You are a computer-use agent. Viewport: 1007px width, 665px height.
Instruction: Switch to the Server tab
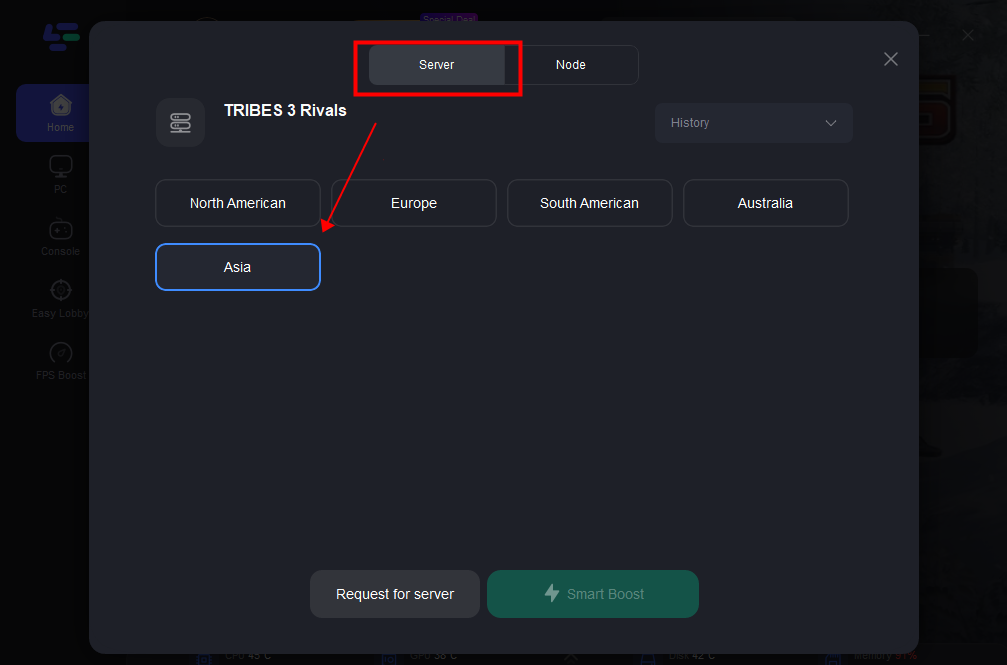[x=436, y=64]
